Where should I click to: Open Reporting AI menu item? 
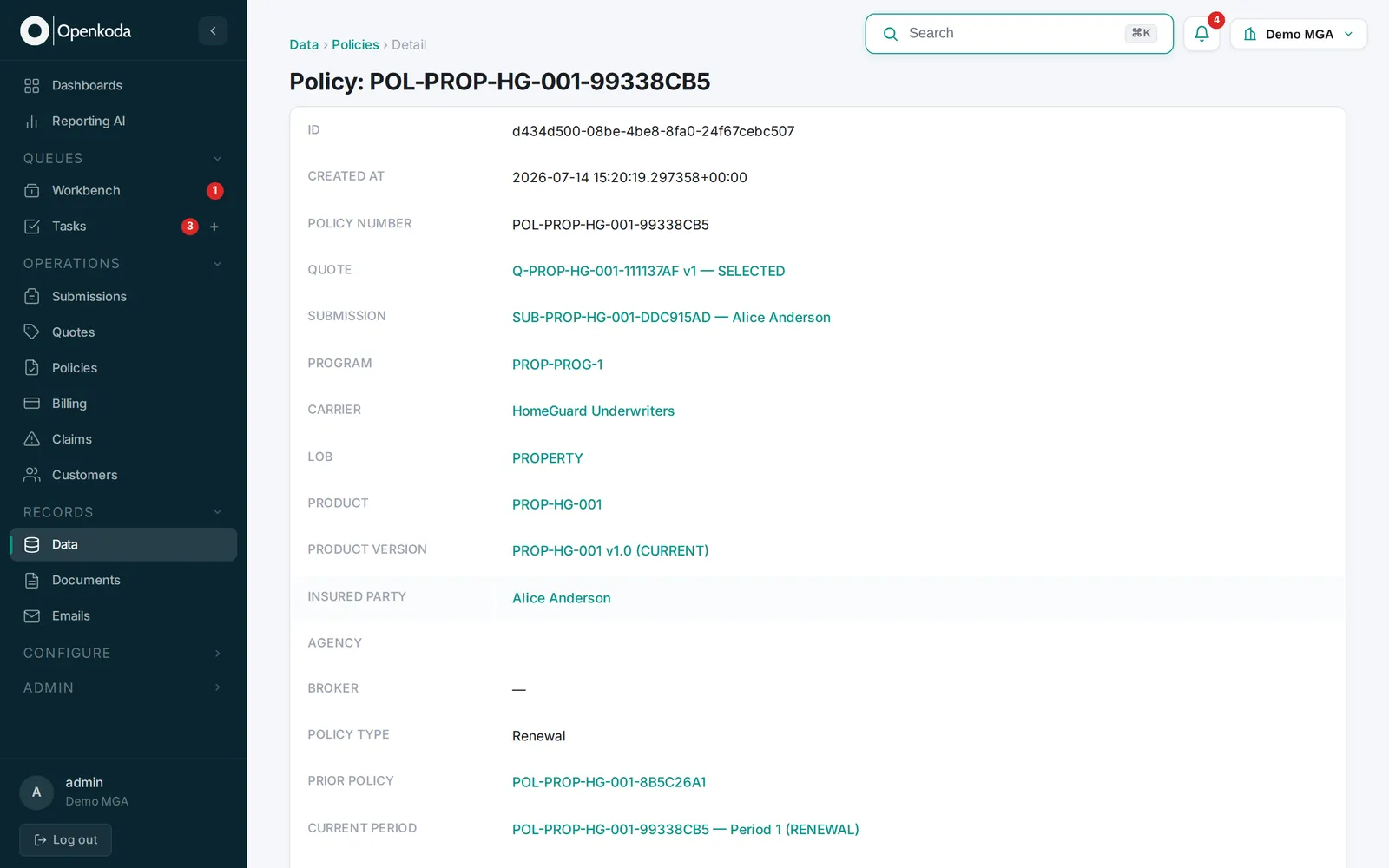point(123,122)
